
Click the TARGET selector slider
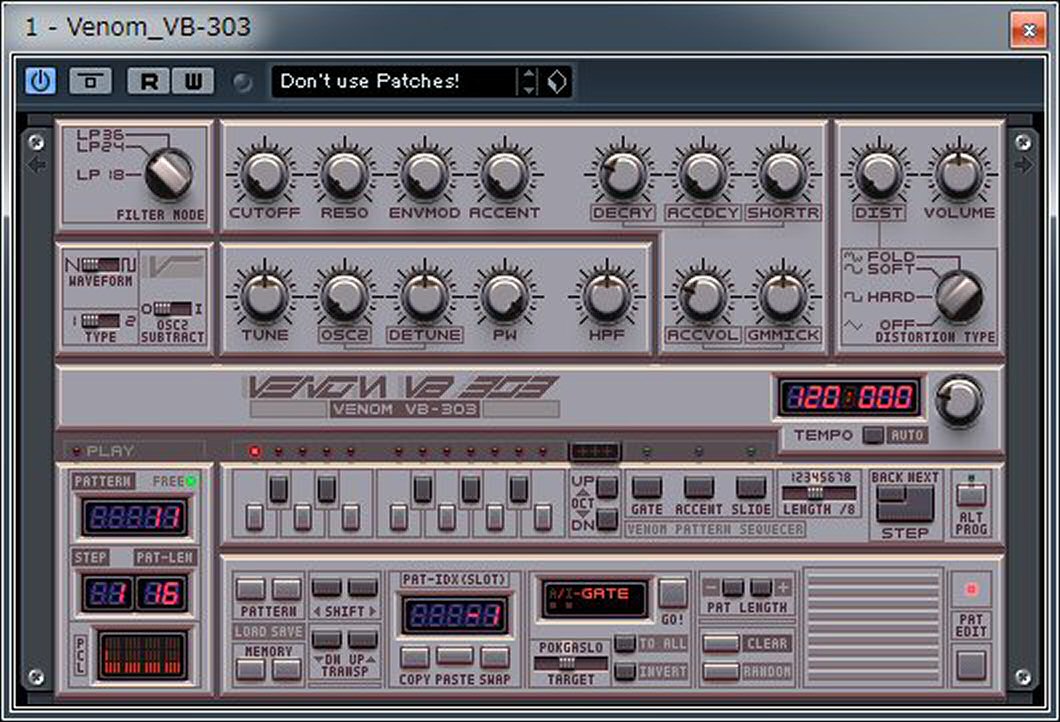coord(571,663)
